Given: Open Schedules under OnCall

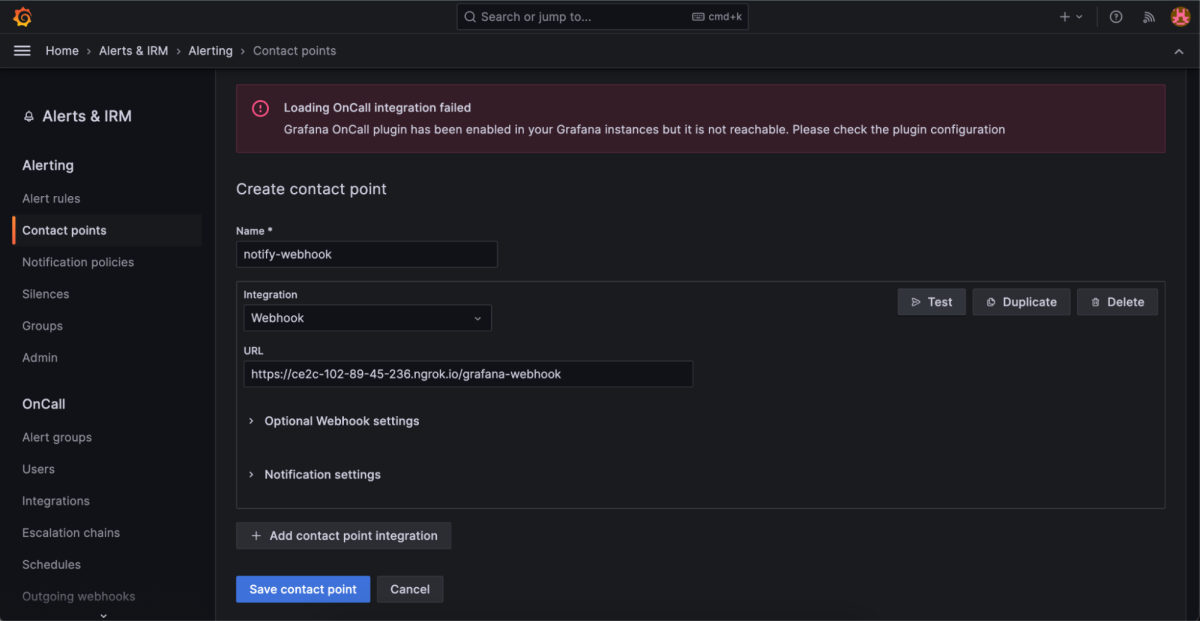Looking at the screenshot, I should 51,565.
